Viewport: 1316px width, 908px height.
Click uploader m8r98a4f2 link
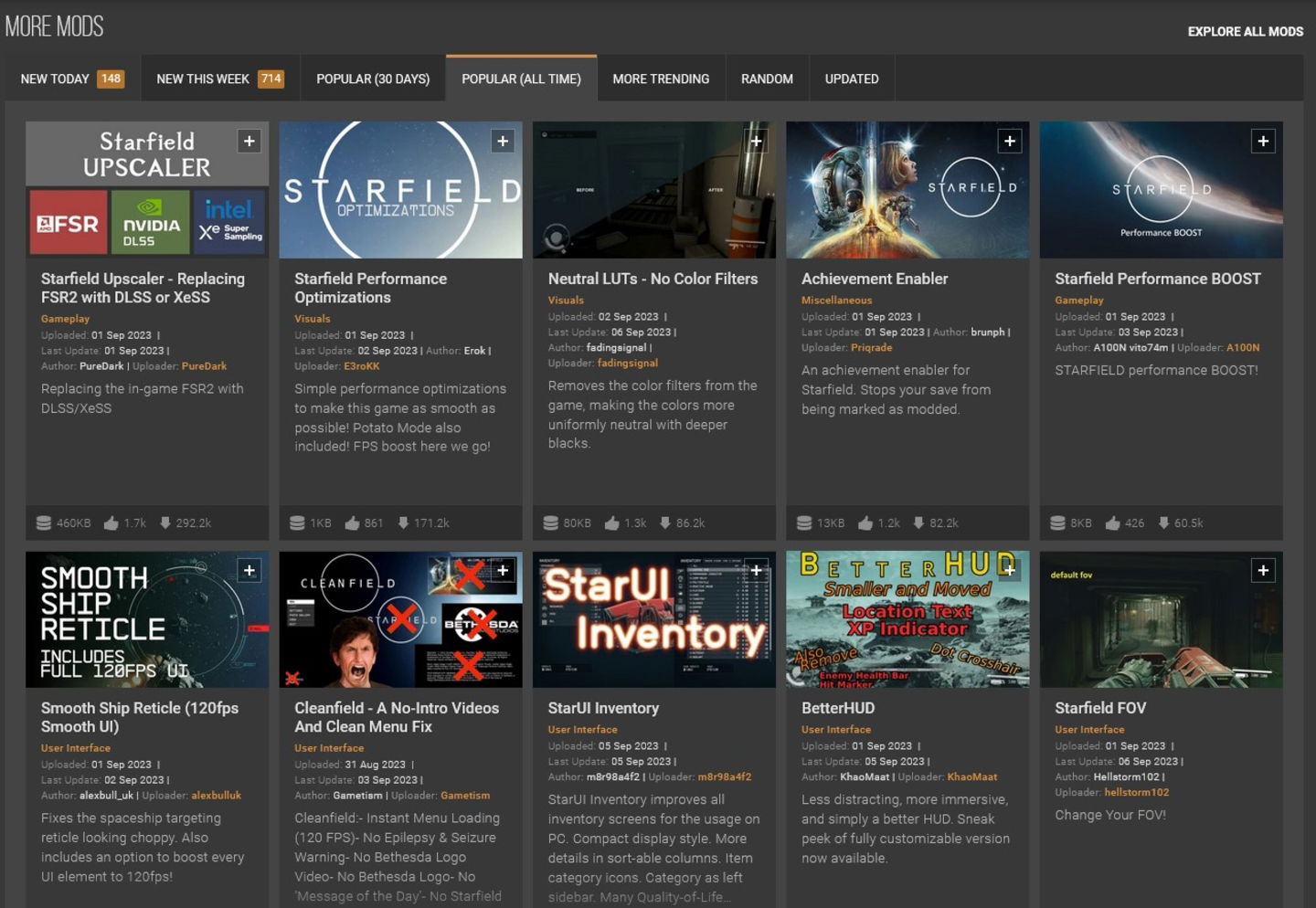(724, 776)
